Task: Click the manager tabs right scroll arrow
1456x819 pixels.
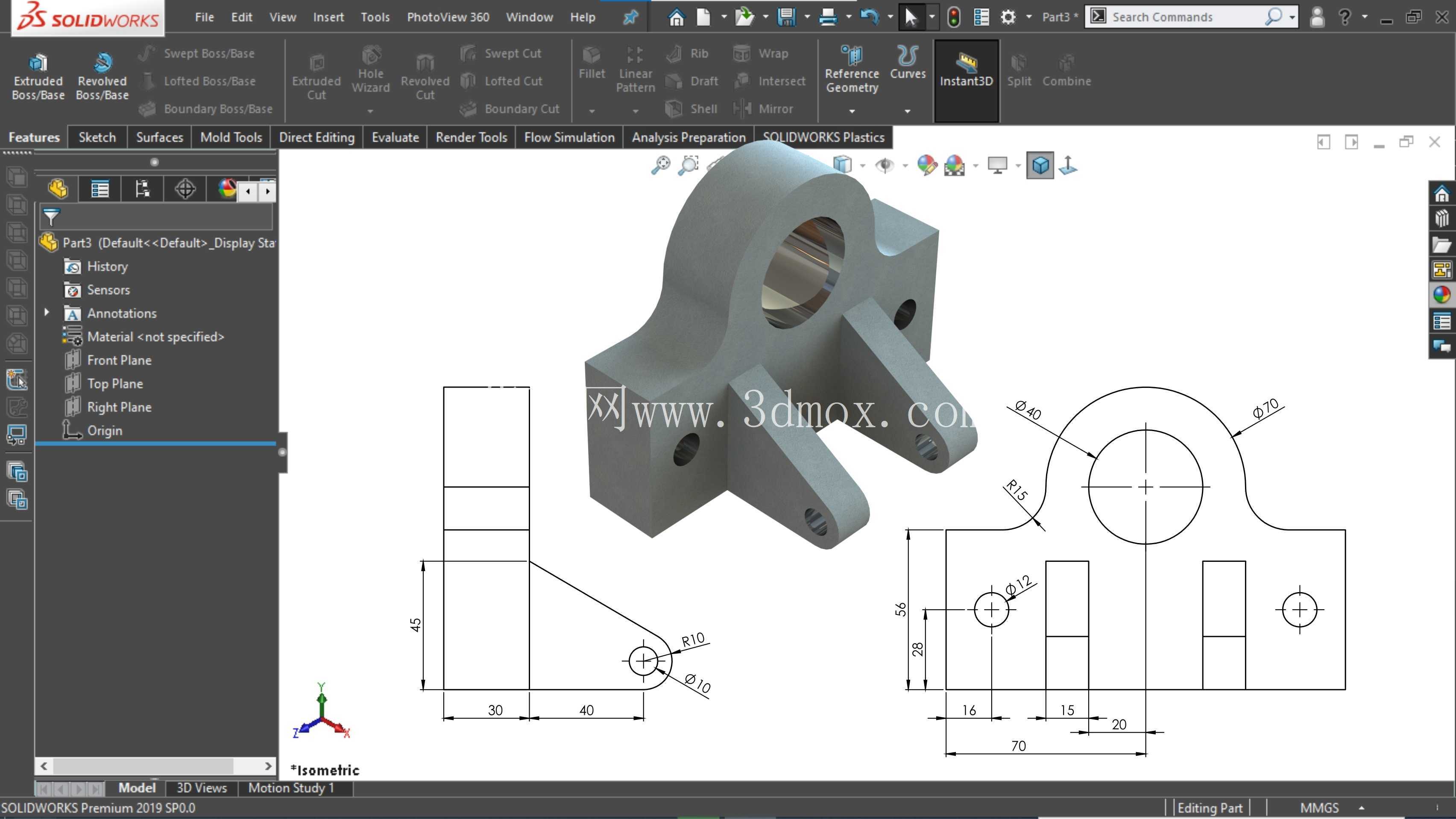Action: tap(267, 191)
